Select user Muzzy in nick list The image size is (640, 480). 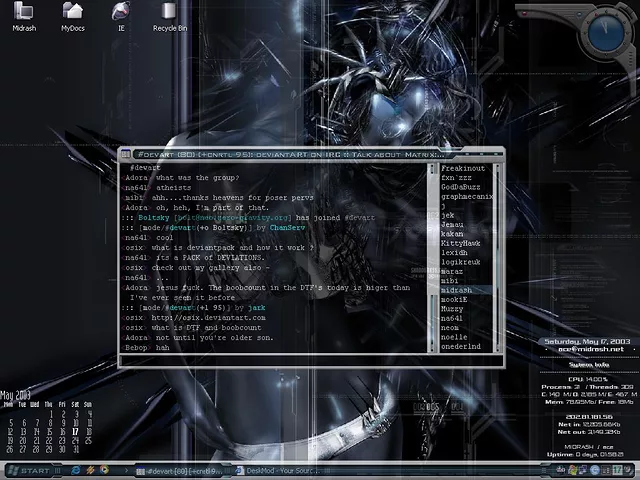452,309
